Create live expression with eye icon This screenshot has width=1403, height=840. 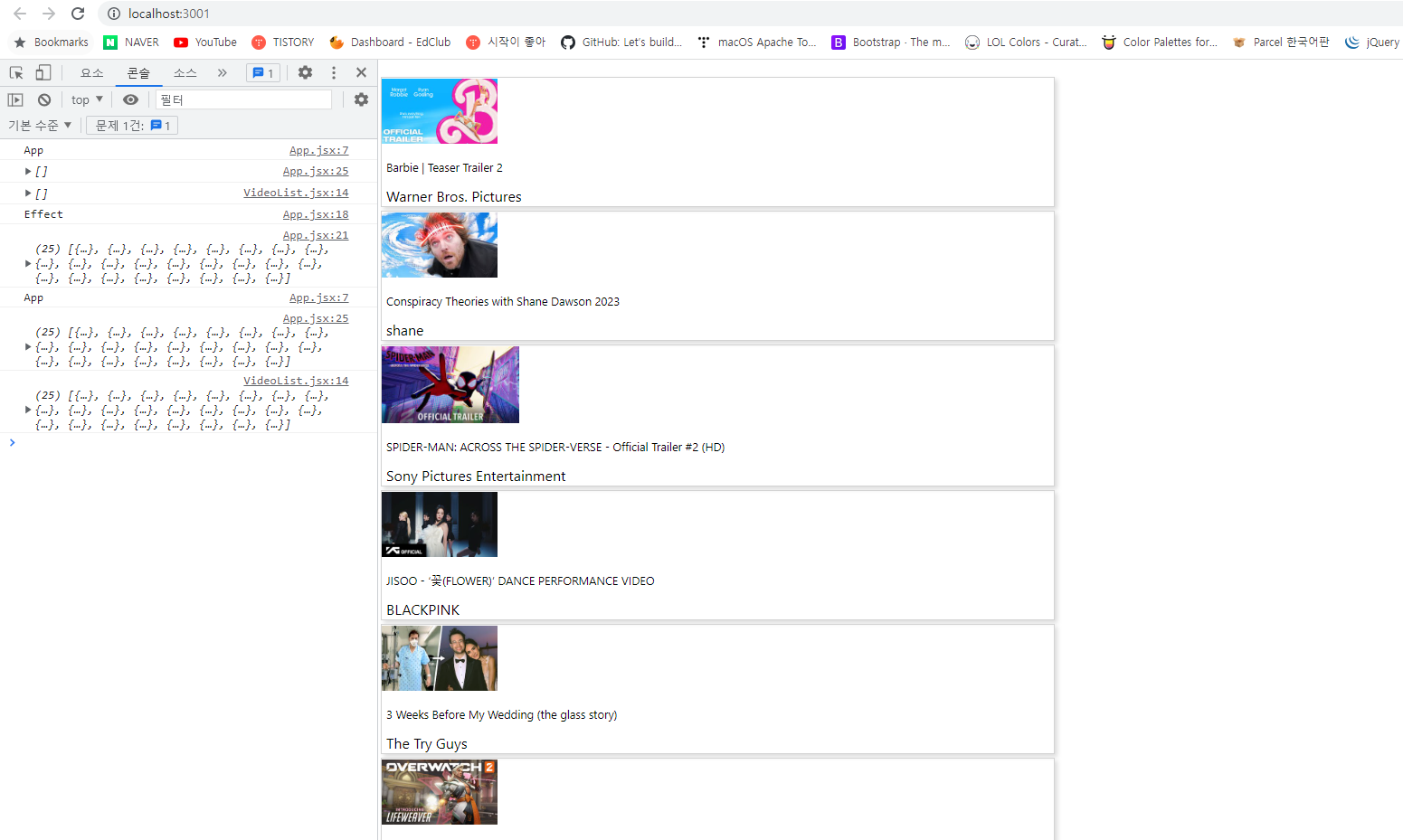[130, 99]
